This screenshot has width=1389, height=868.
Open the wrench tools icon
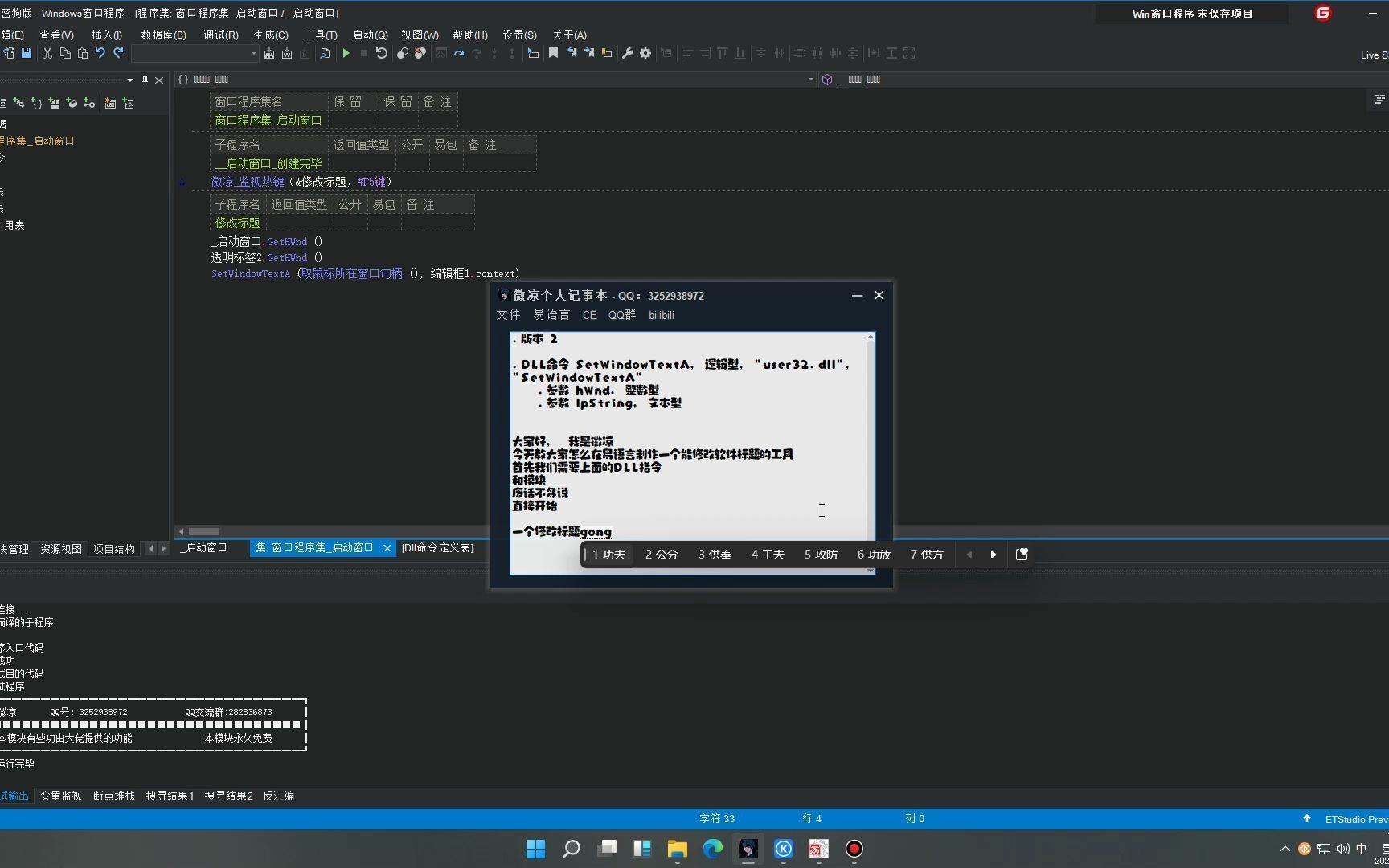tap(628, 53)
